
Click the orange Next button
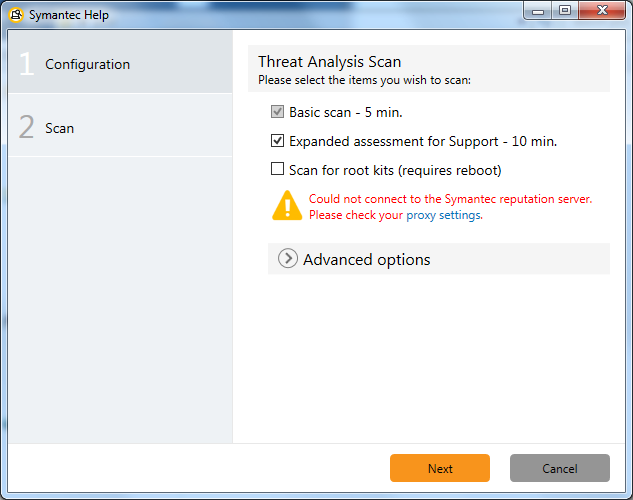pos(440,468)
